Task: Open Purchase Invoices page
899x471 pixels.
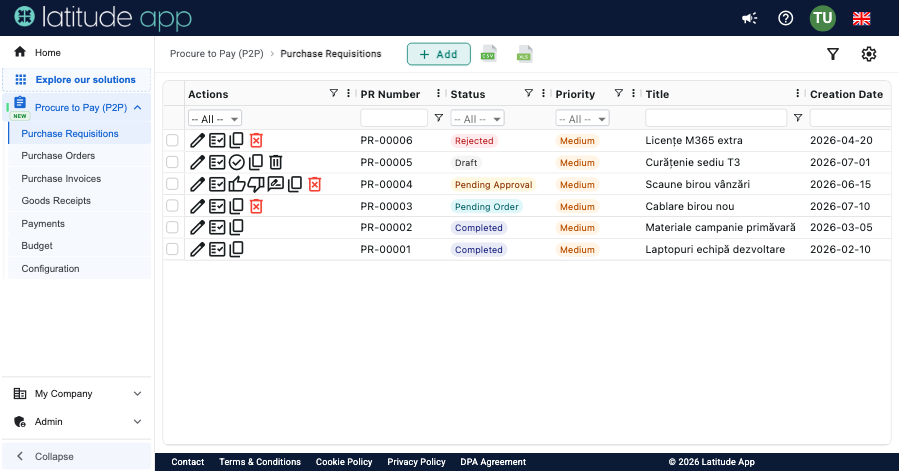Action: click(80, 178)
